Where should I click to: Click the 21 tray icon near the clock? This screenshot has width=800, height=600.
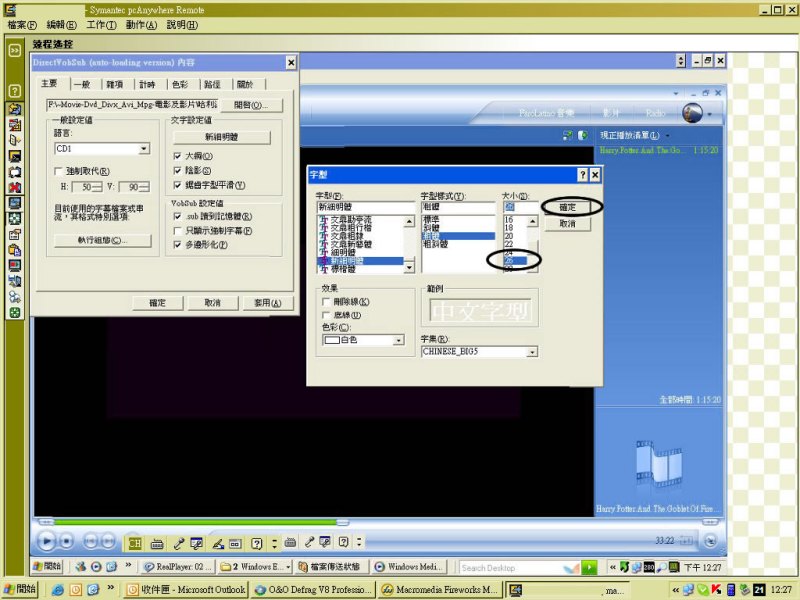coord(759,590)
